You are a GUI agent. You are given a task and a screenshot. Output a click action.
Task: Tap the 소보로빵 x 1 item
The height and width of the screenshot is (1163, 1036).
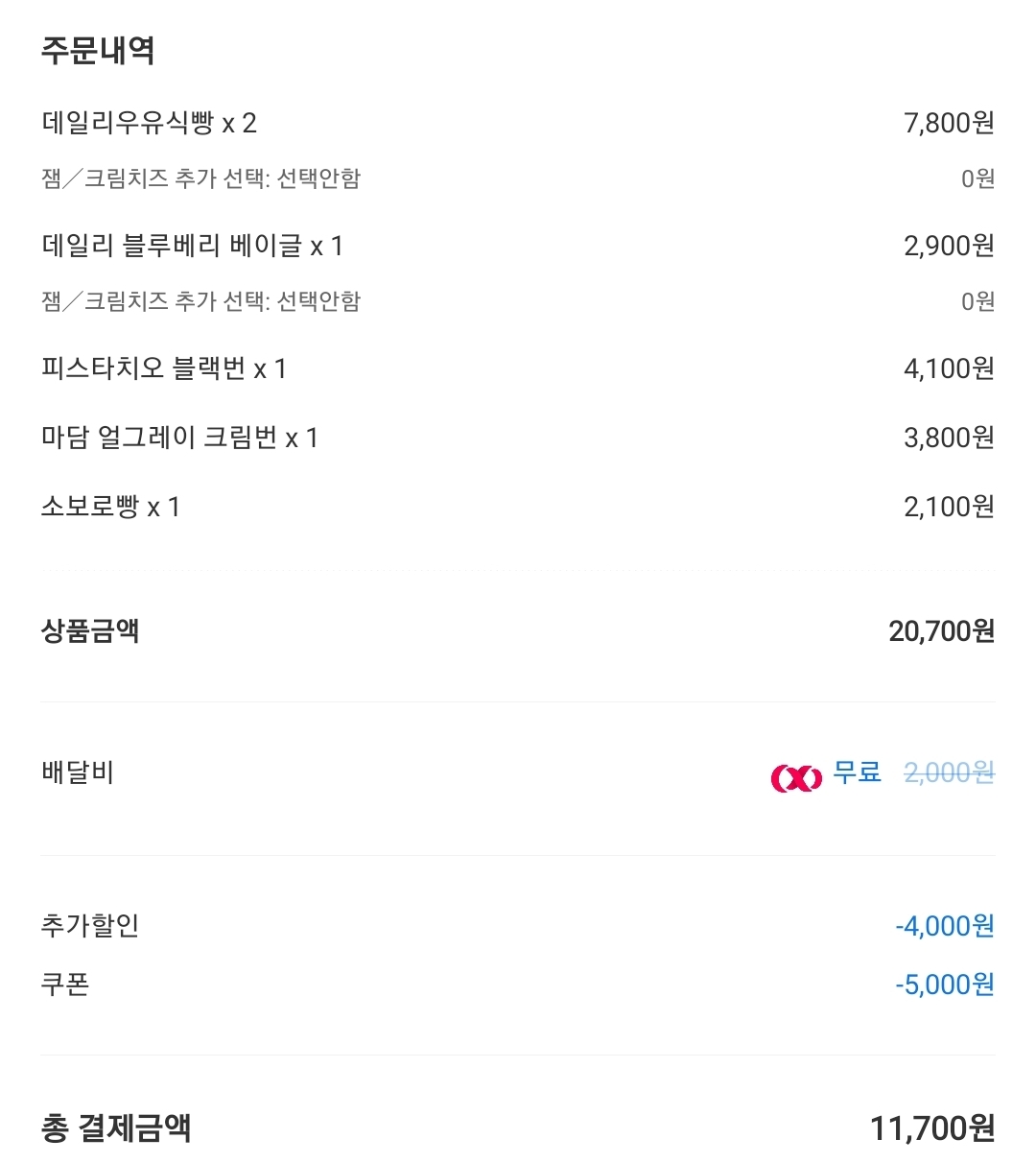(x=110, y=507)
